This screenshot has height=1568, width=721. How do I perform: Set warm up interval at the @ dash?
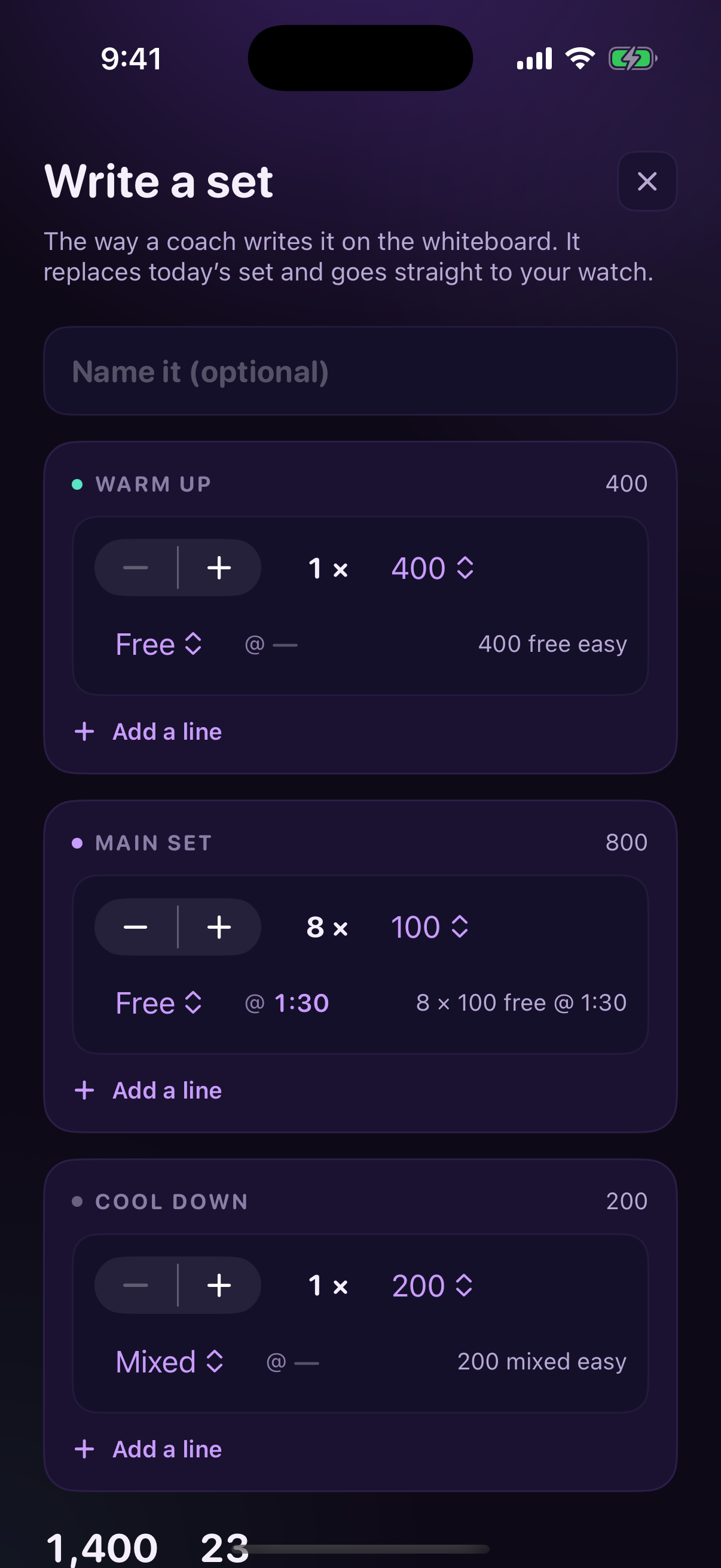(x=271, y=645)
